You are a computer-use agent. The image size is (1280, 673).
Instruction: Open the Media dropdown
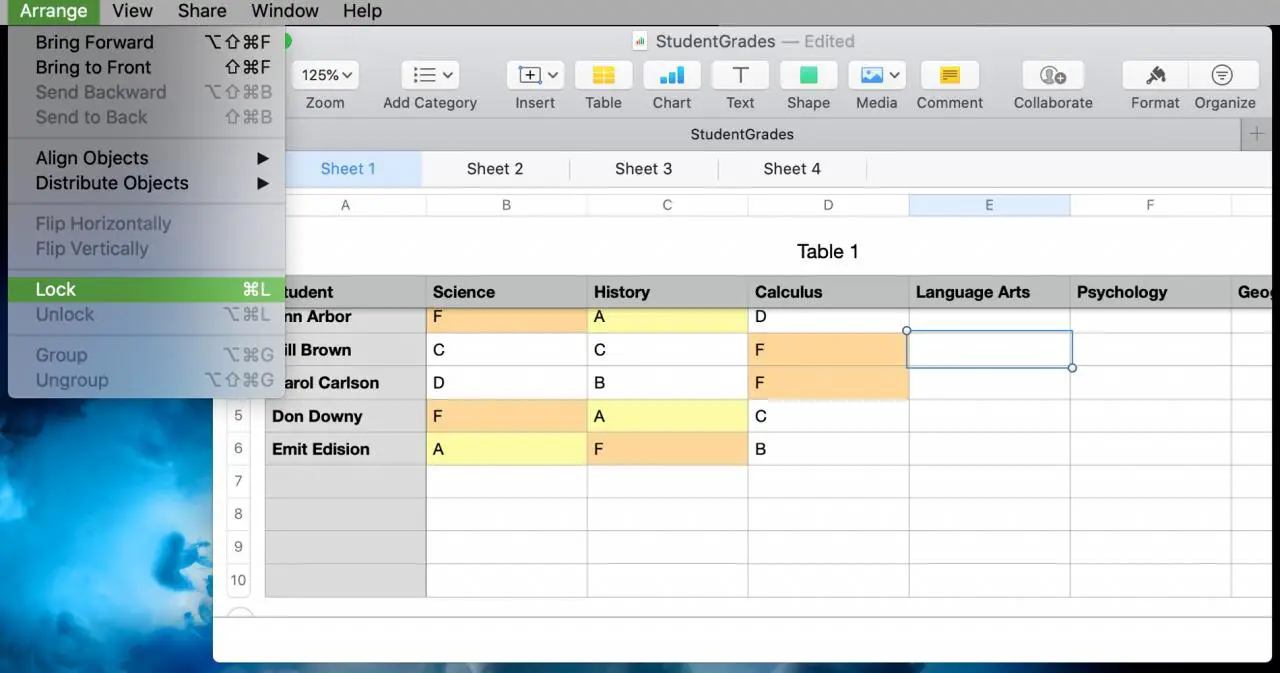coord(876,76)
